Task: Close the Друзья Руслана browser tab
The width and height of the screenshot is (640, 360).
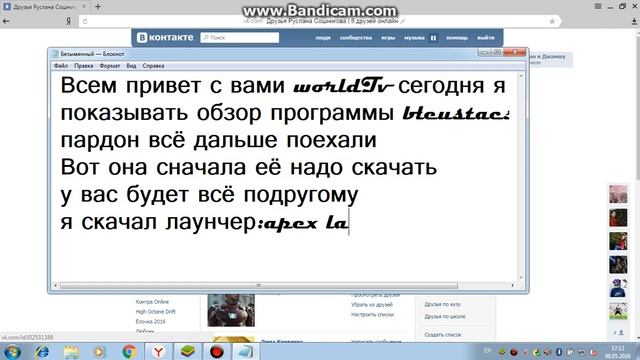Action: coord(84,7)
